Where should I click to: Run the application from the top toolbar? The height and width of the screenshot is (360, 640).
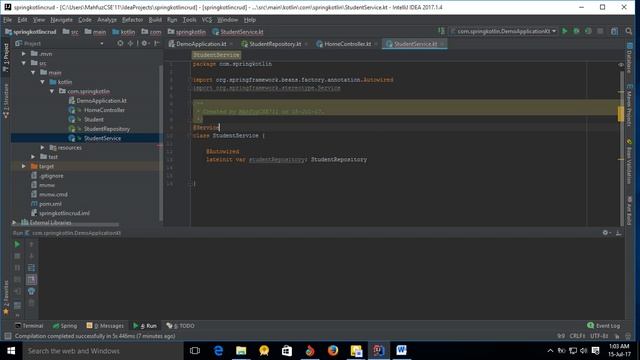pos(565,31)
